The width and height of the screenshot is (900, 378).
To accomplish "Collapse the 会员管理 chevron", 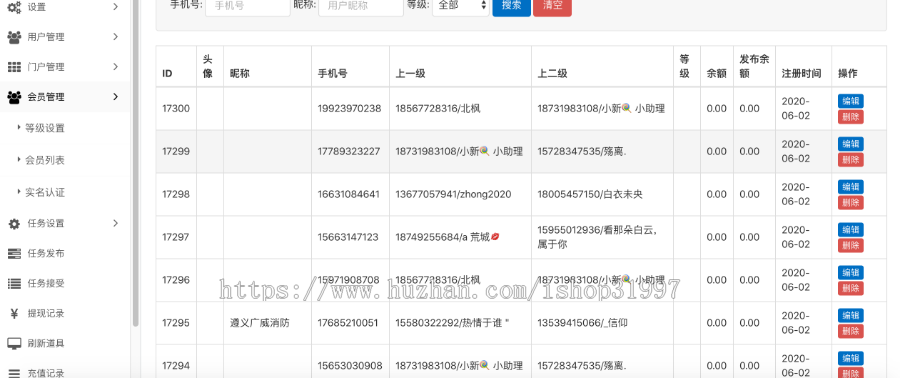I will click(115, 96).
